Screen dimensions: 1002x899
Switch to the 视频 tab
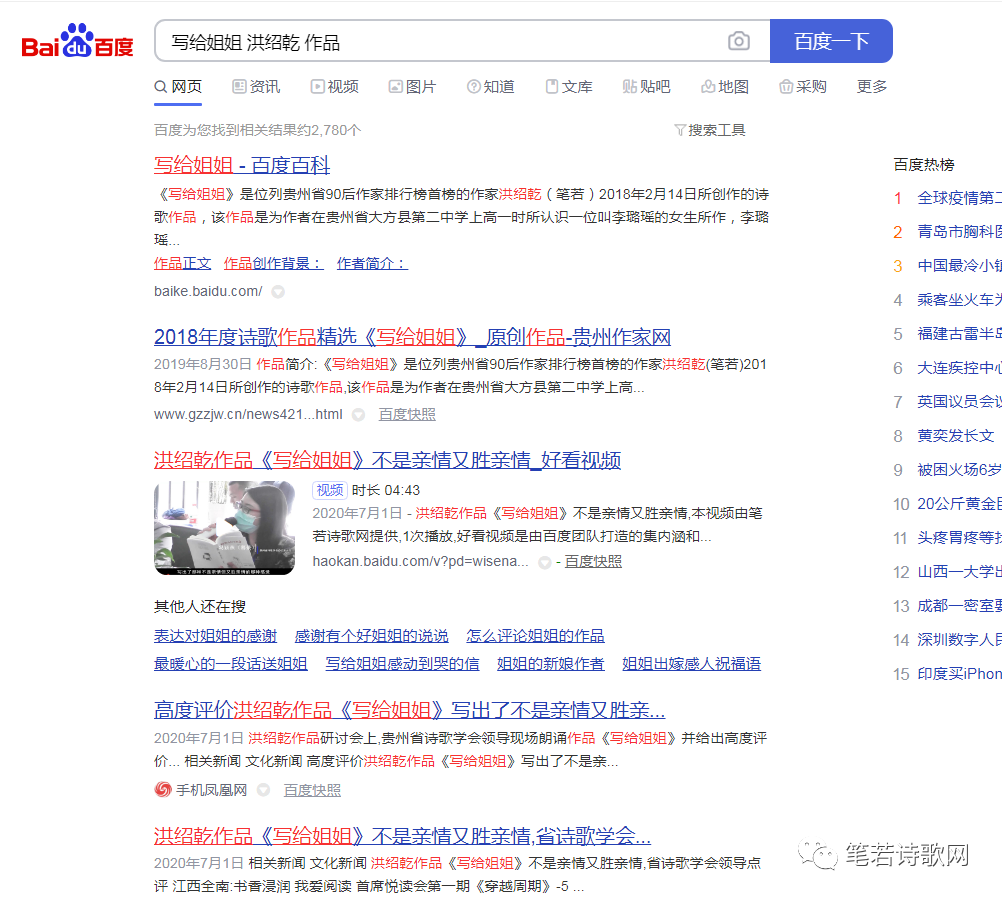point(335,86)
